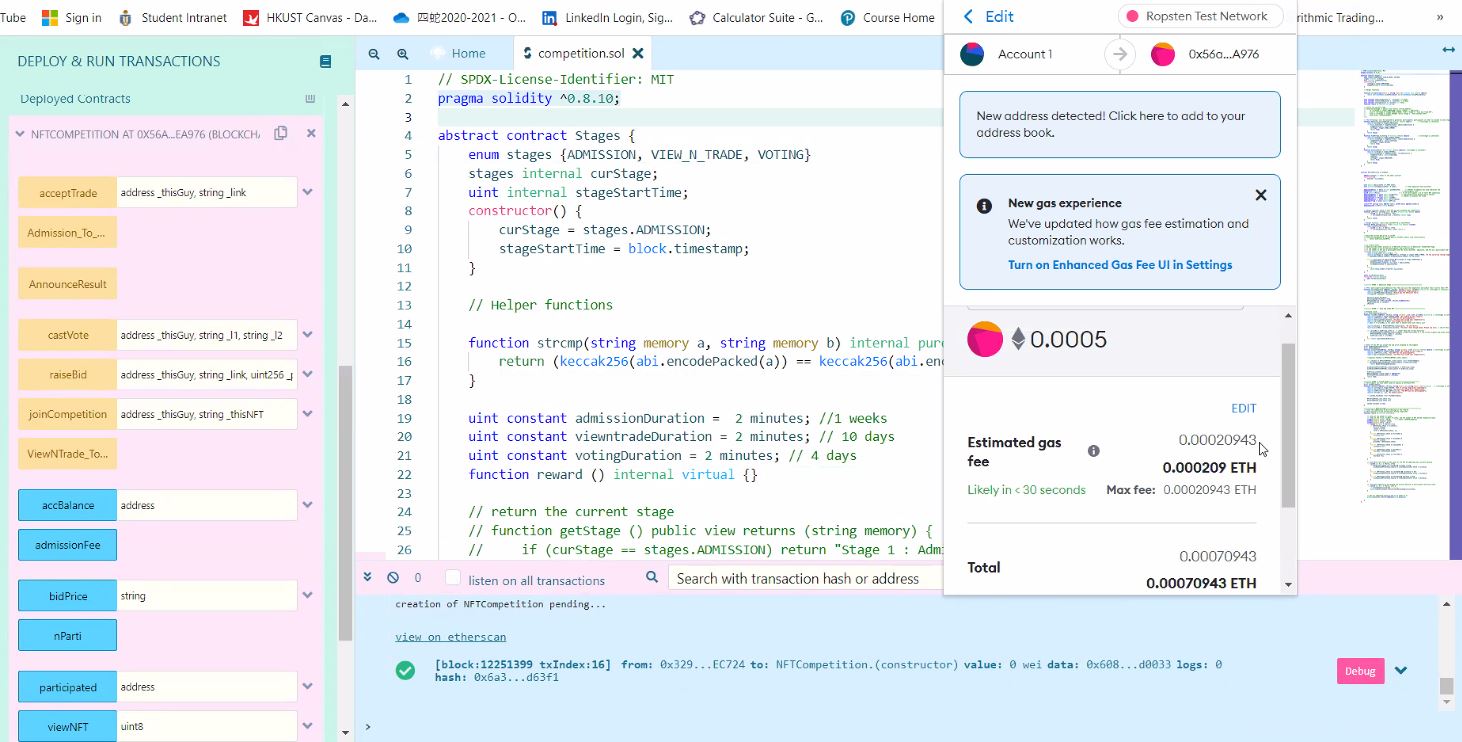Enable listen on all transactions
The image size is (1462, 742).
point(452,579)
